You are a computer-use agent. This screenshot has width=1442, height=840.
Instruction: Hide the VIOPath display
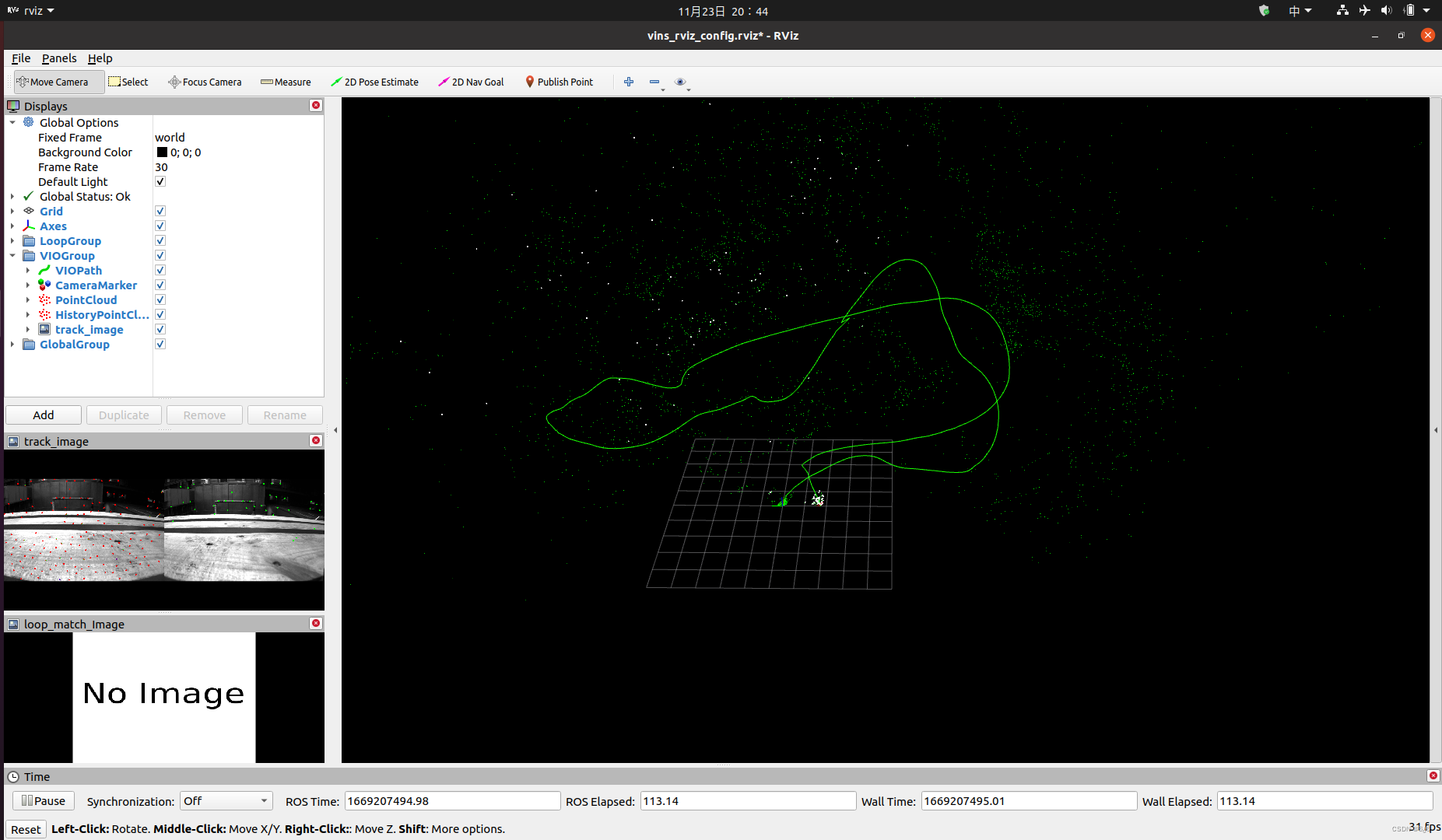coord(160,270)
